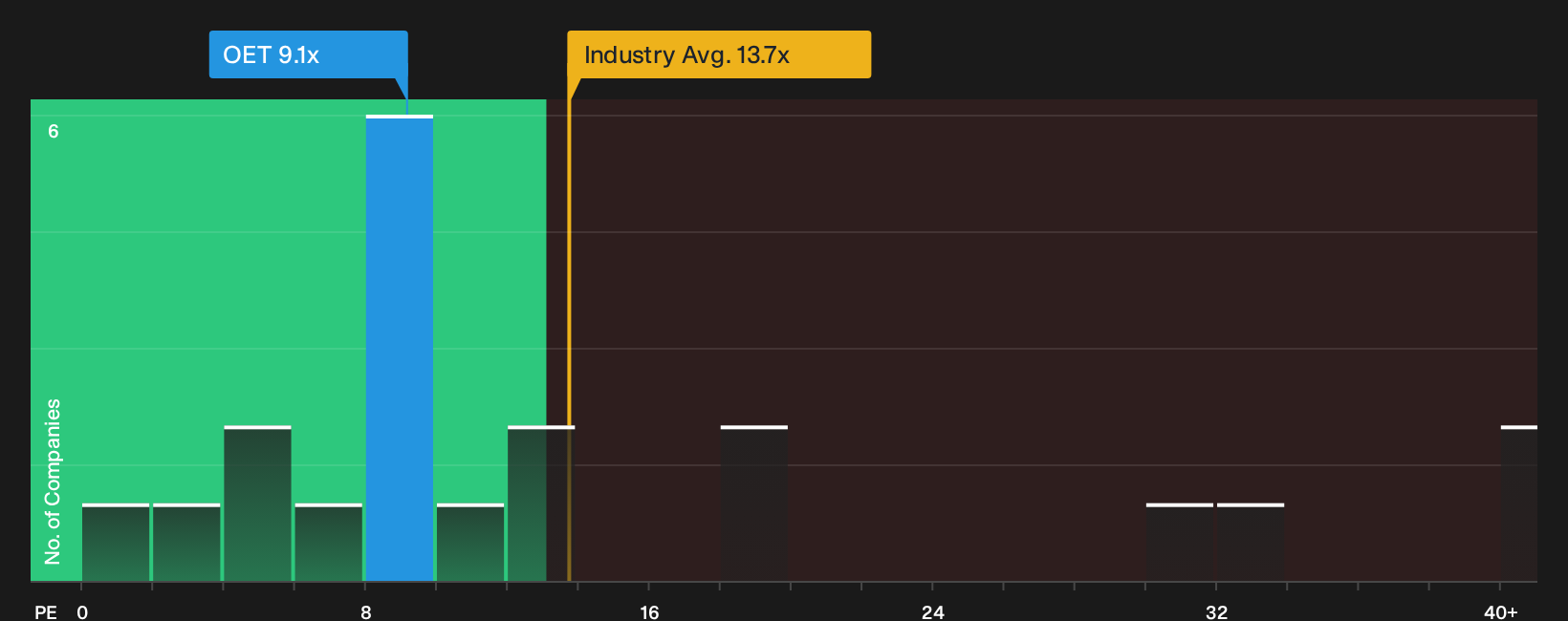Click the Industry Avg. 13.7x label
The width and height of the screenshot is (1568, 621).
(719, 54)
